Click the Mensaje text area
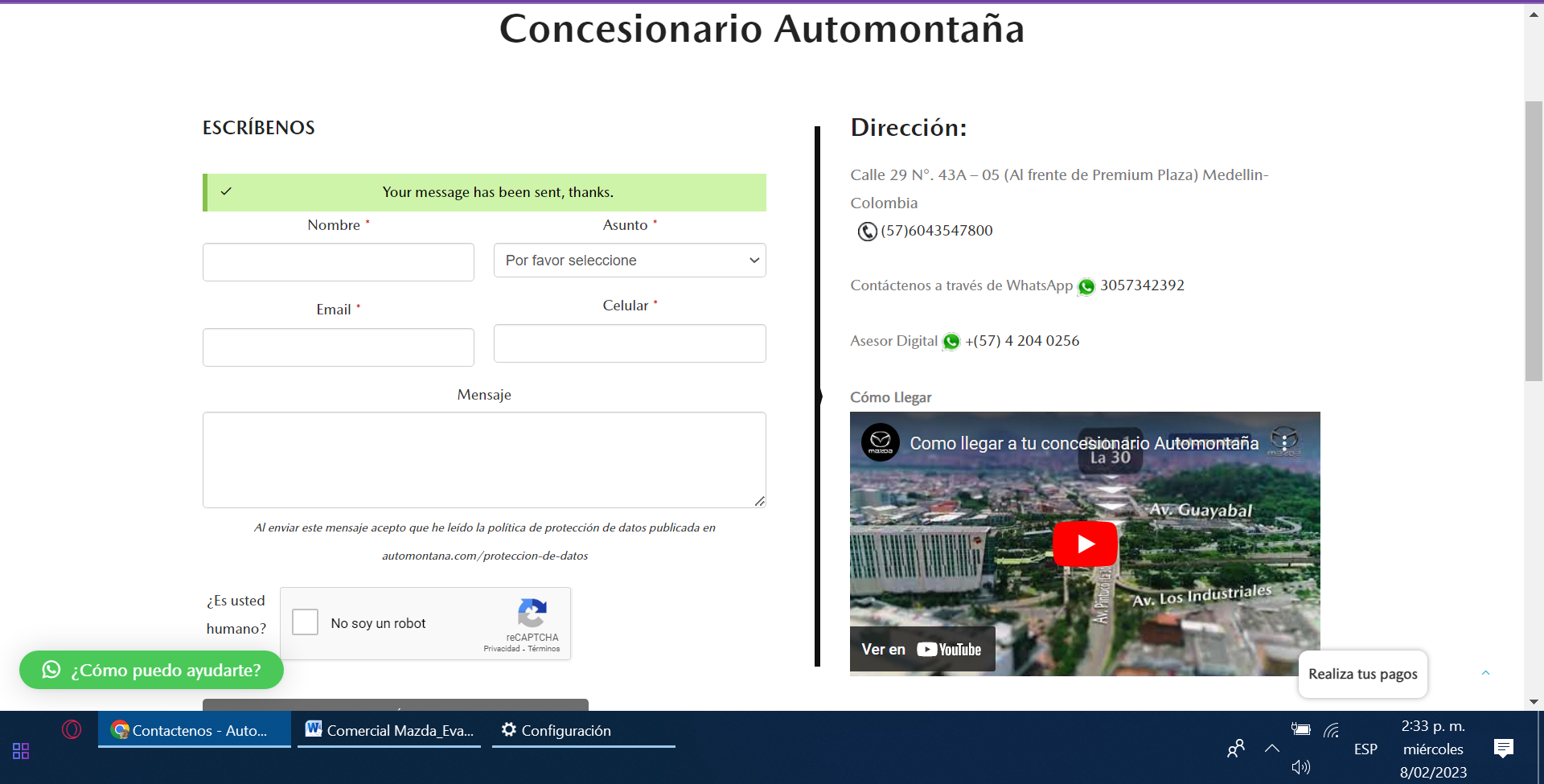This screenshot has width=1544, height=784. (x=484, y=460)
